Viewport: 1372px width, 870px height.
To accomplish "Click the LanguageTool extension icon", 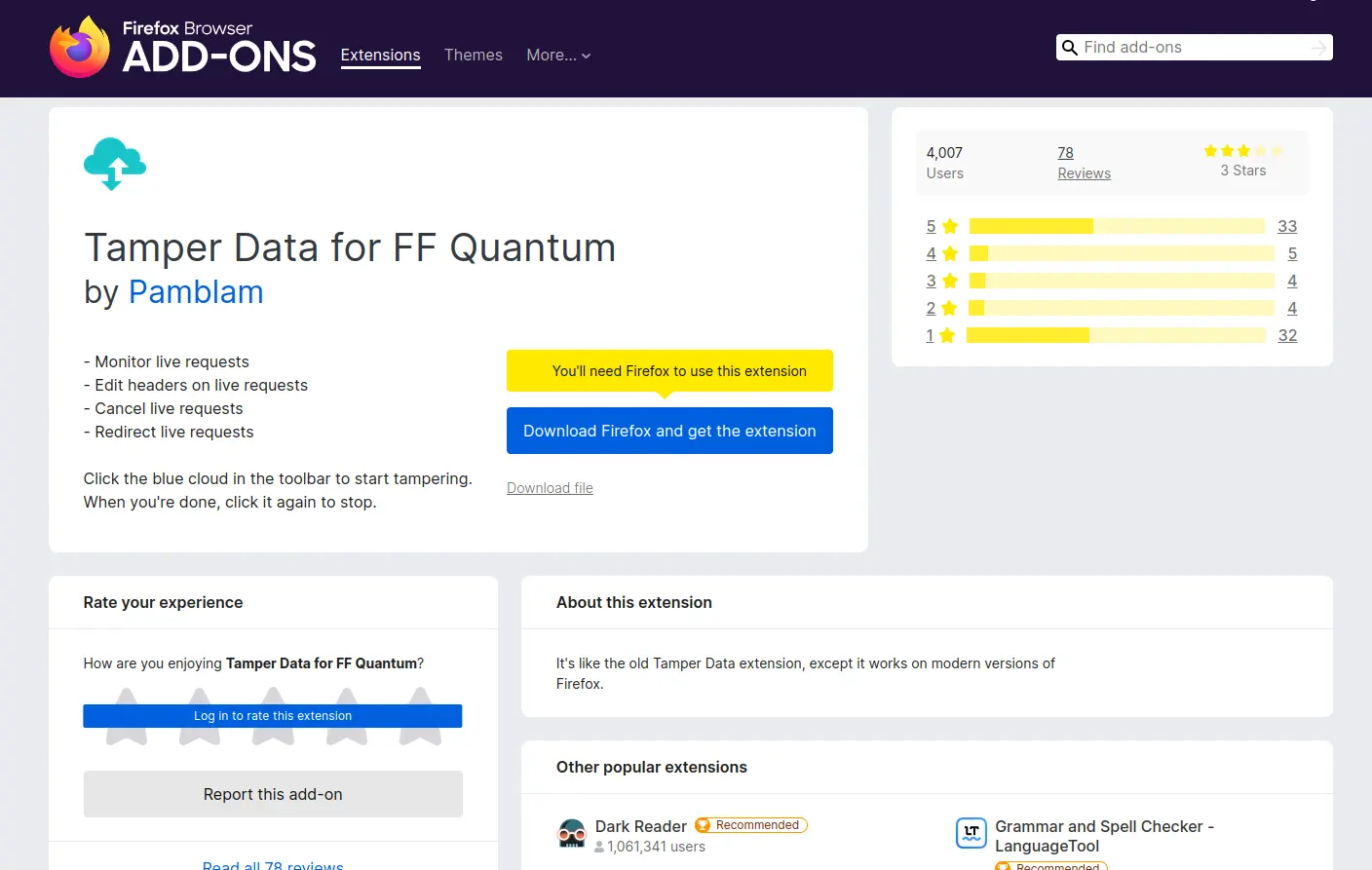I will click(x=972, y=832).
